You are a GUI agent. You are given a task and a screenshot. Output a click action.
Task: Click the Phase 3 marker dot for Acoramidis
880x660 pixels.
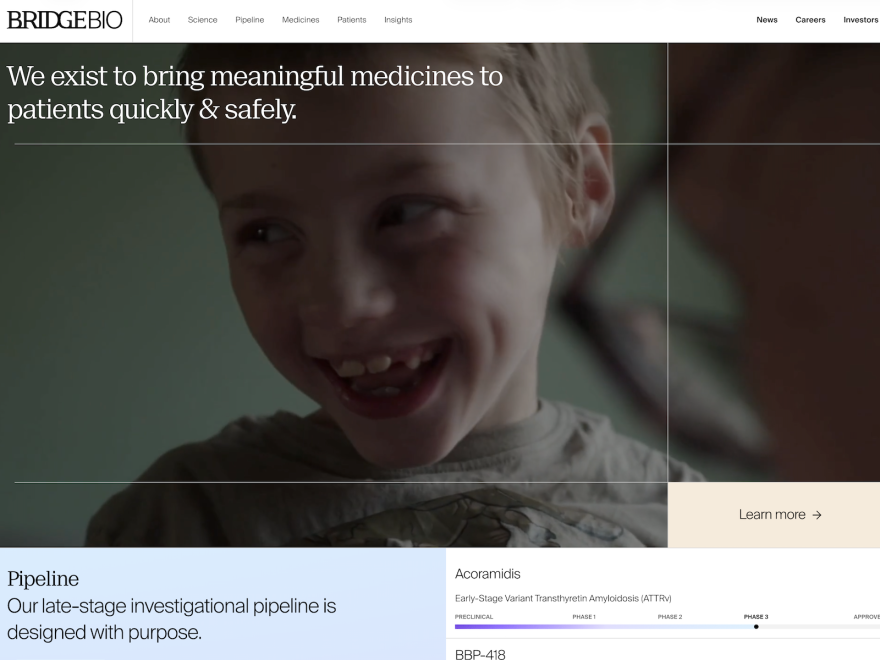[756, 627]
